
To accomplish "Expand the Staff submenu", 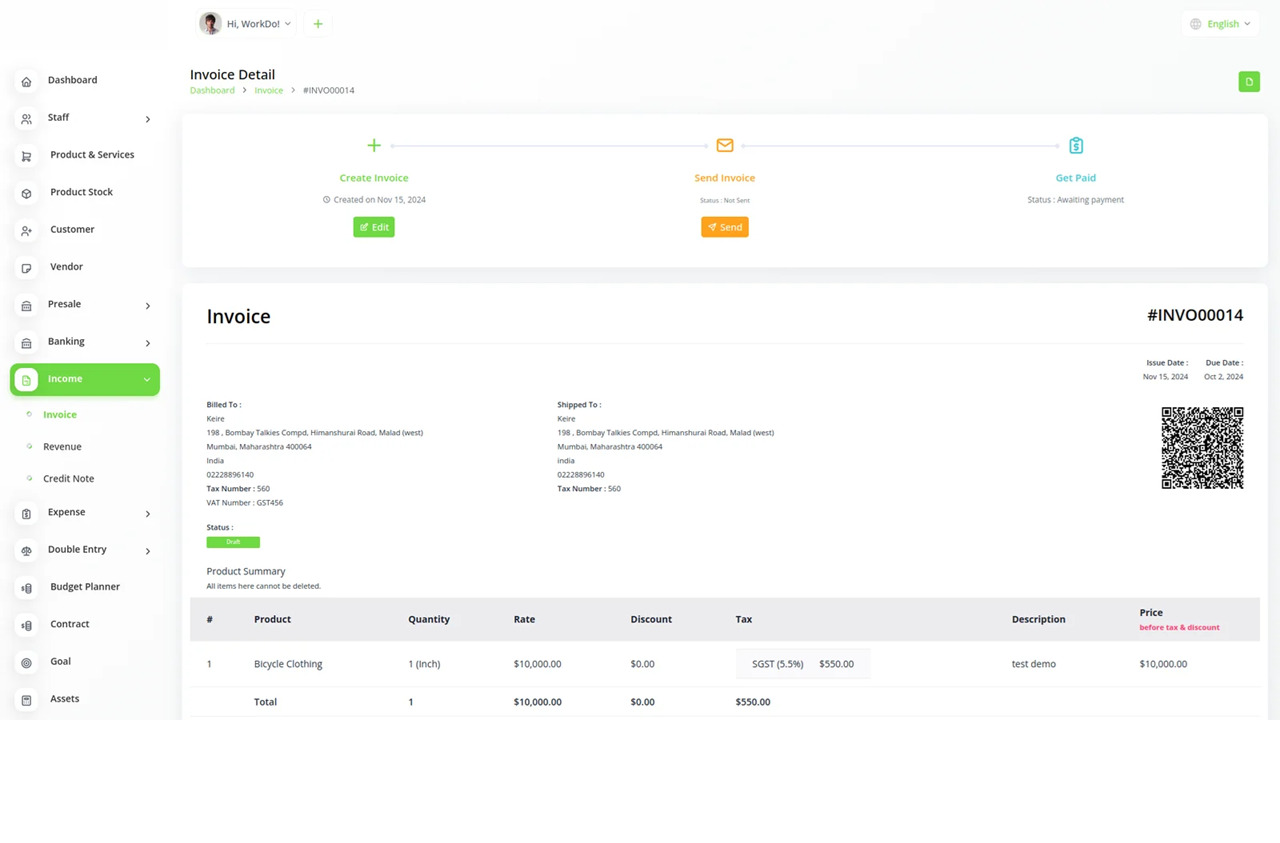I will 148,119.
